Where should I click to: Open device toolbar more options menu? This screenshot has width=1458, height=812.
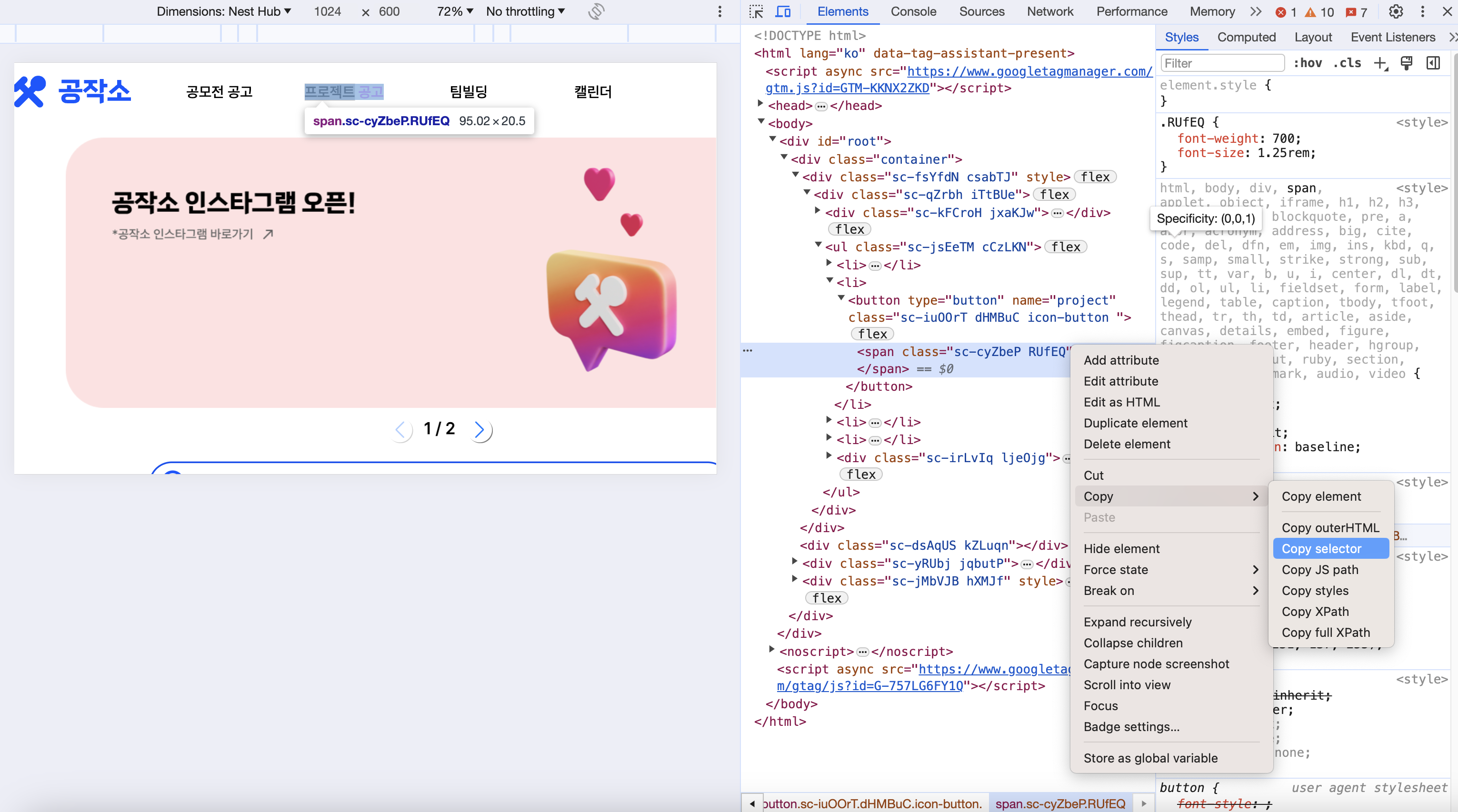720,11
